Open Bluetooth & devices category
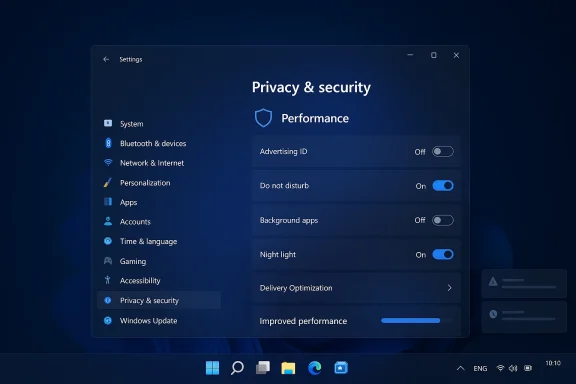The width and height of the screenshot is (576, 384). coord(159,143)
